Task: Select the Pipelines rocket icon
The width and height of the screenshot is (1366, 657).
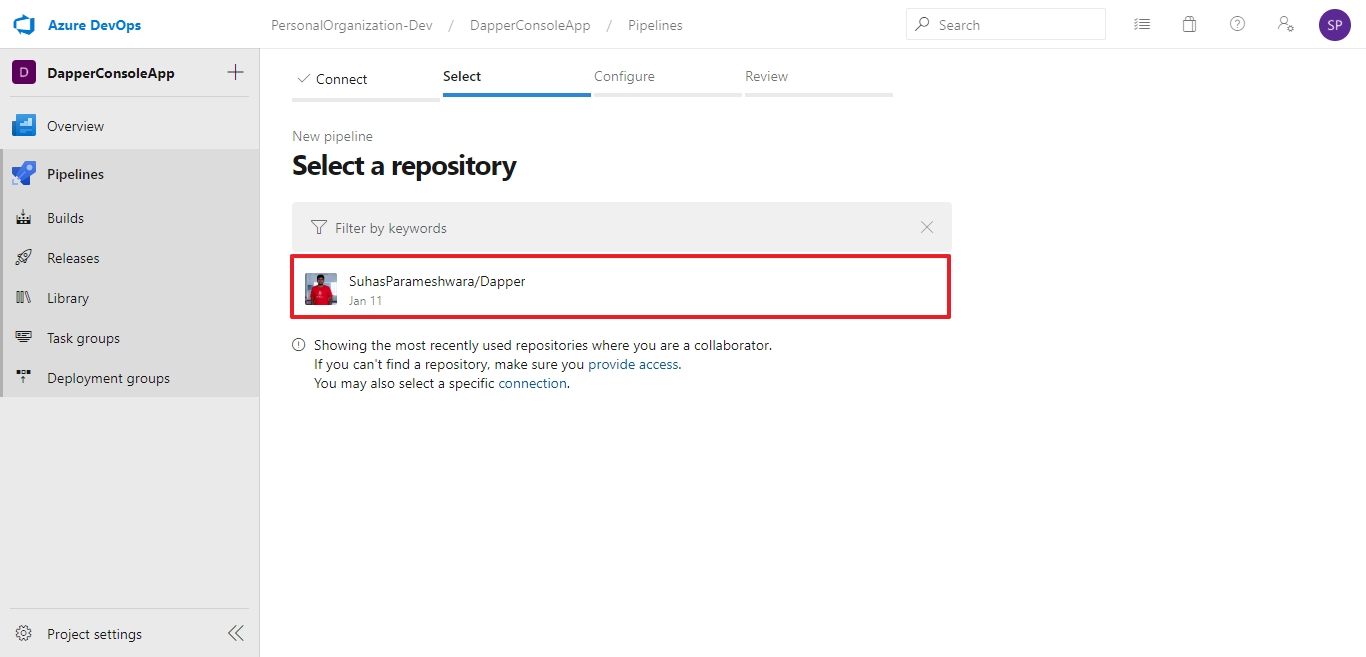Action: pyautogui.click(x=24, y=174)
